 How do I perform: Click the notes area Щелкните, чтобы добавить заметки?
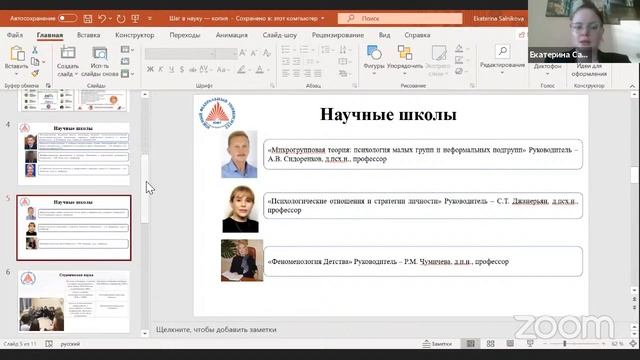pyautogui.click(x=216, y=329)
